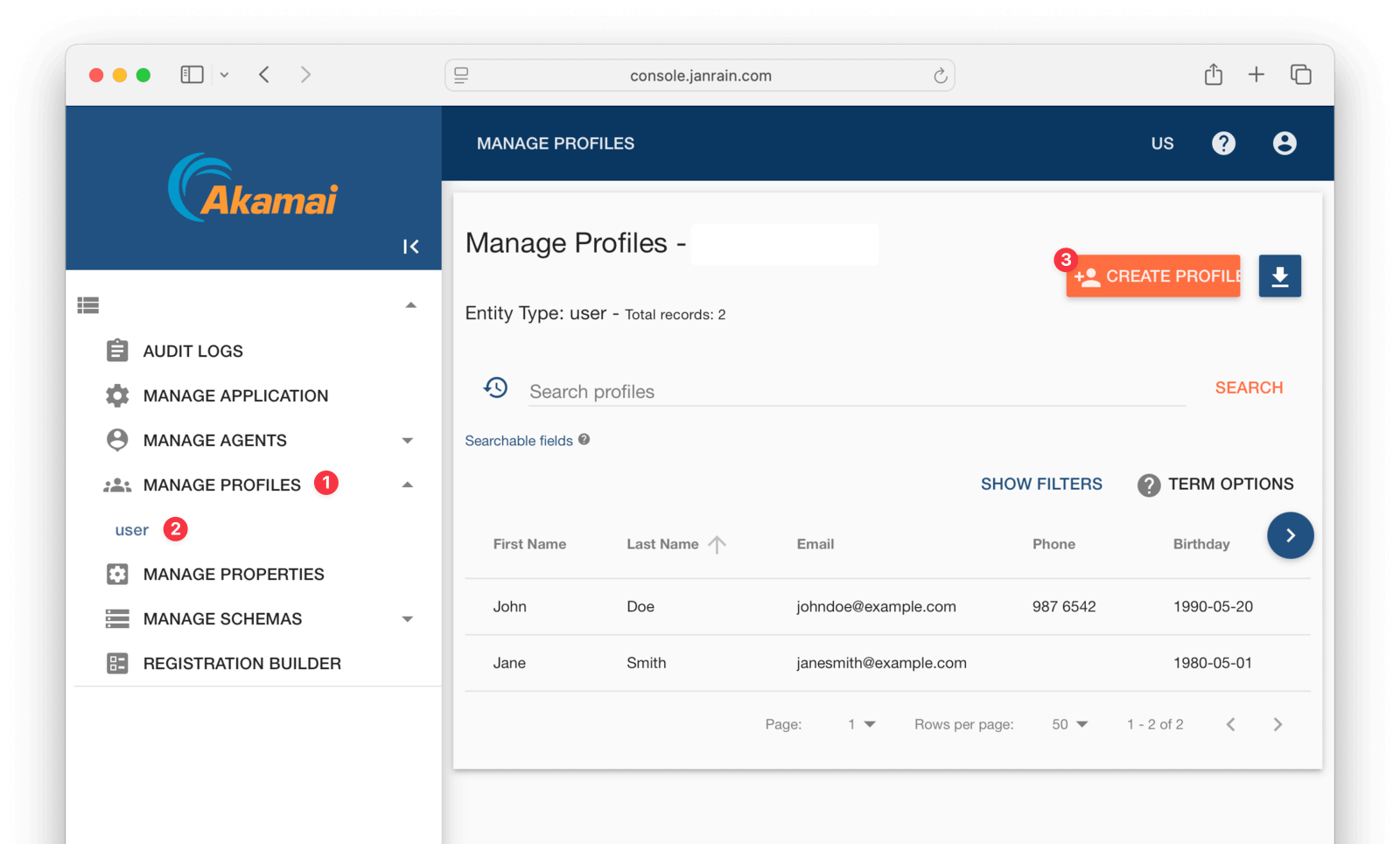
Task: Sort by the Last Name column header
Action: pyautogui.click(x=662, y=544)
